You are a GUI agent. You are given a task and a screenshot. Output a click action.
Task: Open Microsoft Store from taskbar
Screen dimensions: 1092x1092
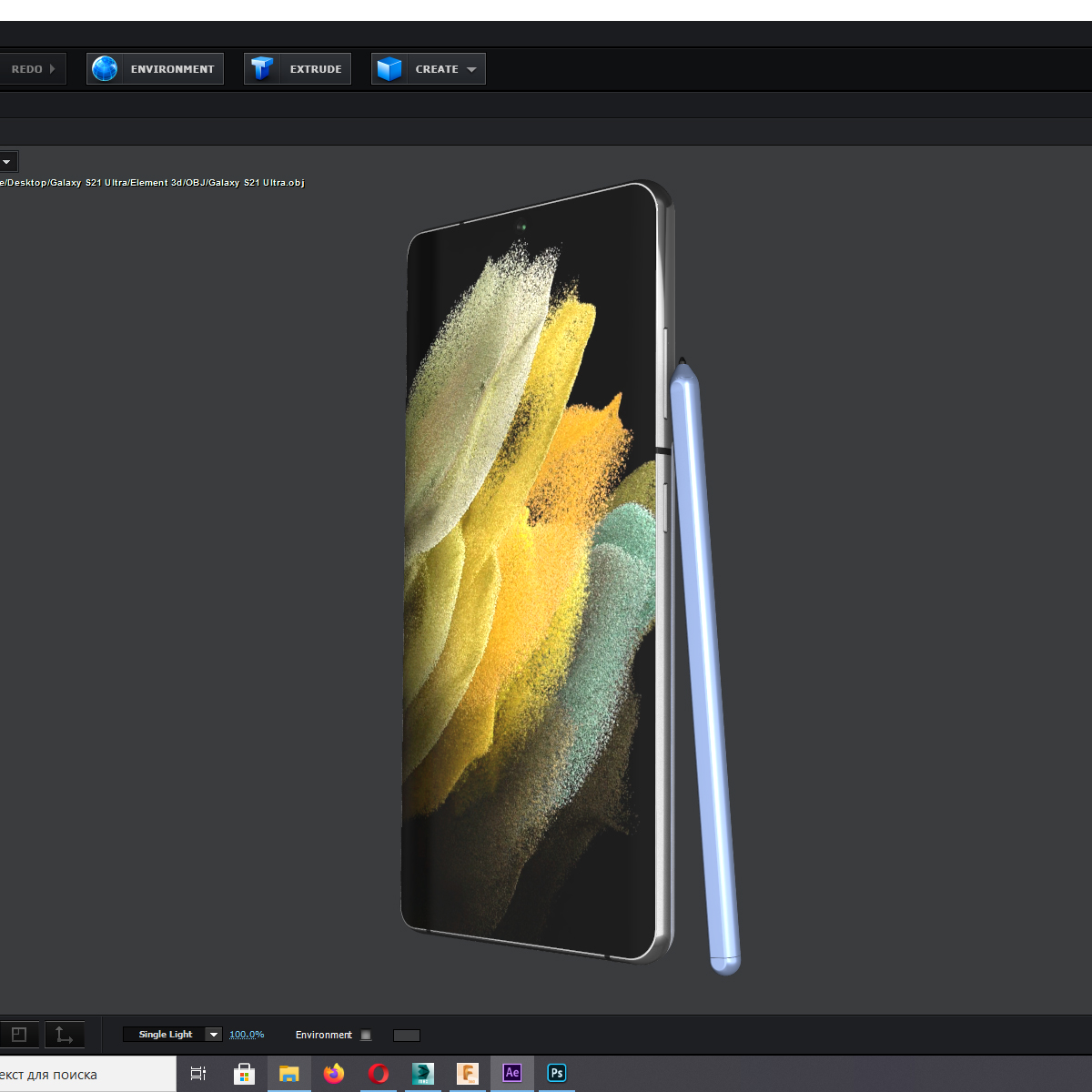(x=244, y=1074)
